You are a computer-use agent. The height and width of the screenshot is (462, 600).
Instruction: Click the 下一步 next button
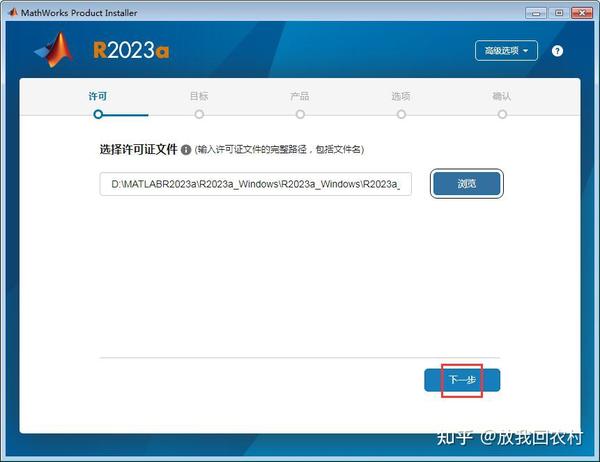point(462,380)
